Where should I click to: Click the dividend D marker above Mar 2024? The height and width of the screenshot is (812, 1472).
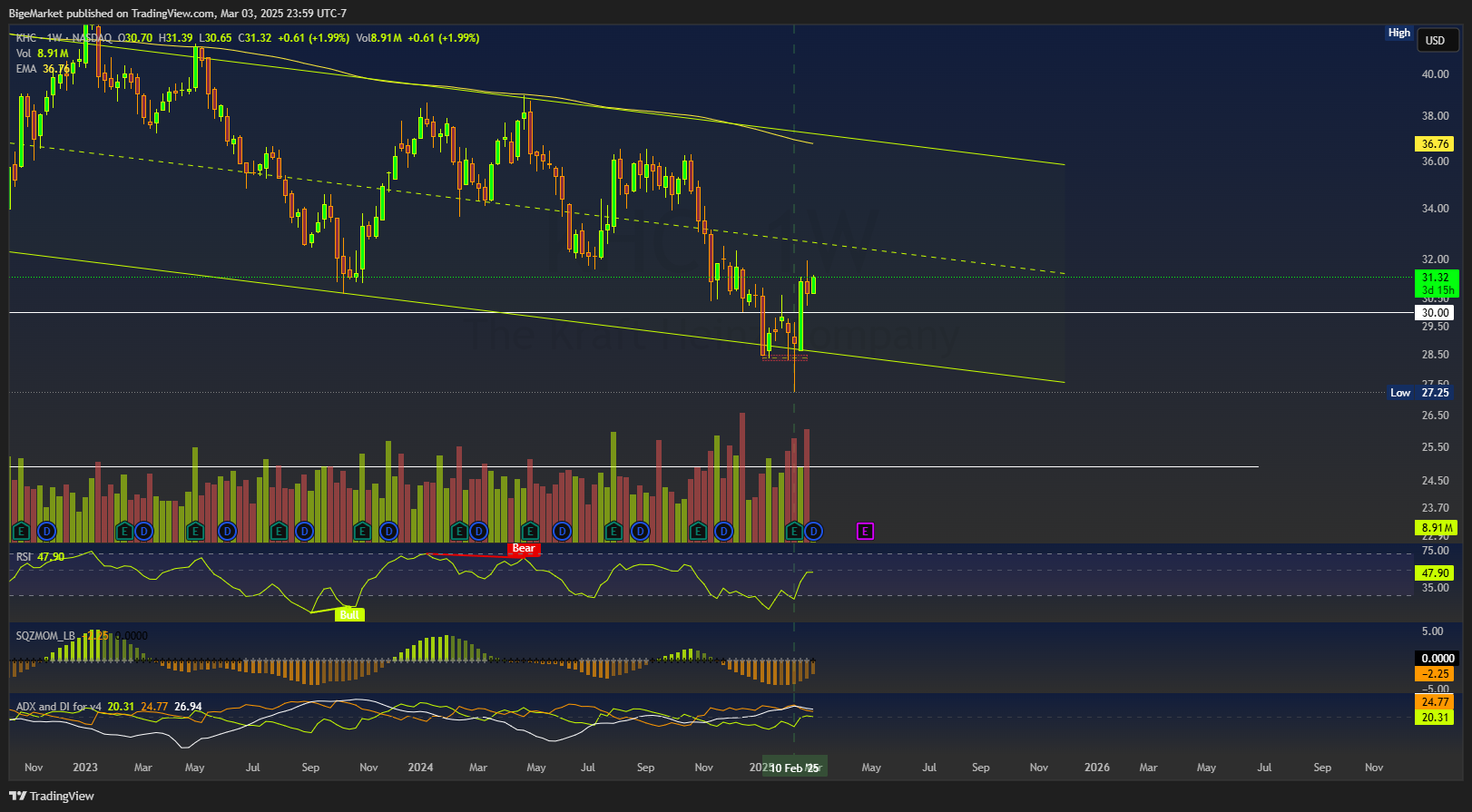pos(478,532)
